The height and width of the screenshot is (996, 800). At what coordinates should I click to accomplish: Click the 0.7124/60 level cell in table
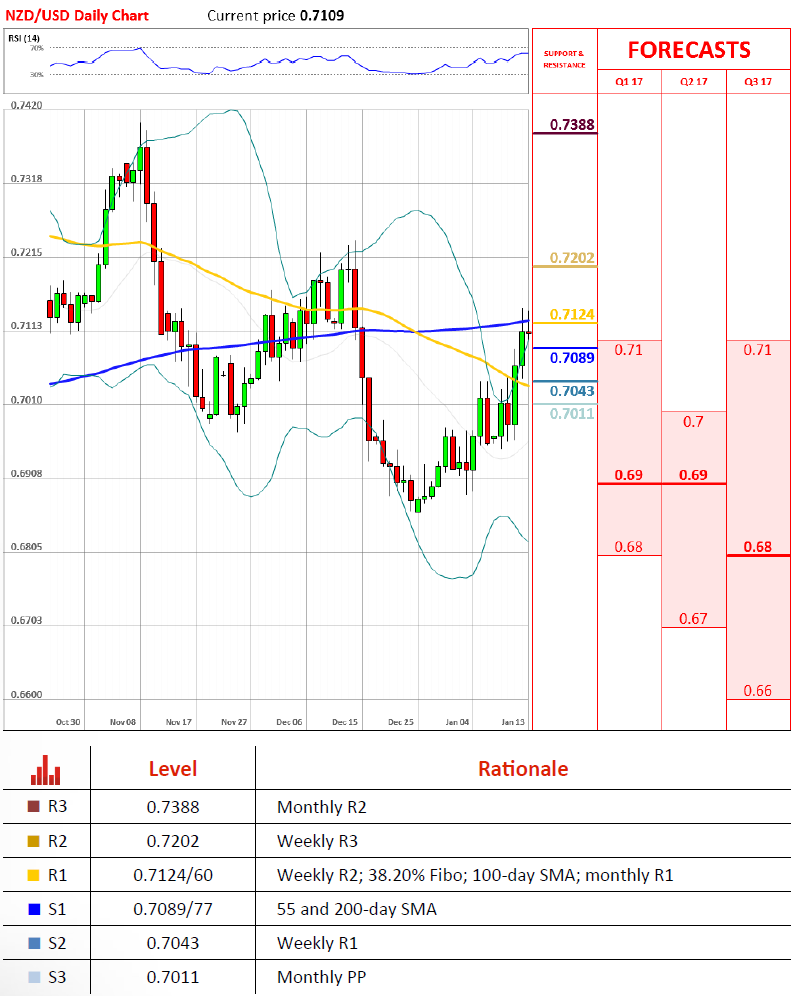(173, 876)
